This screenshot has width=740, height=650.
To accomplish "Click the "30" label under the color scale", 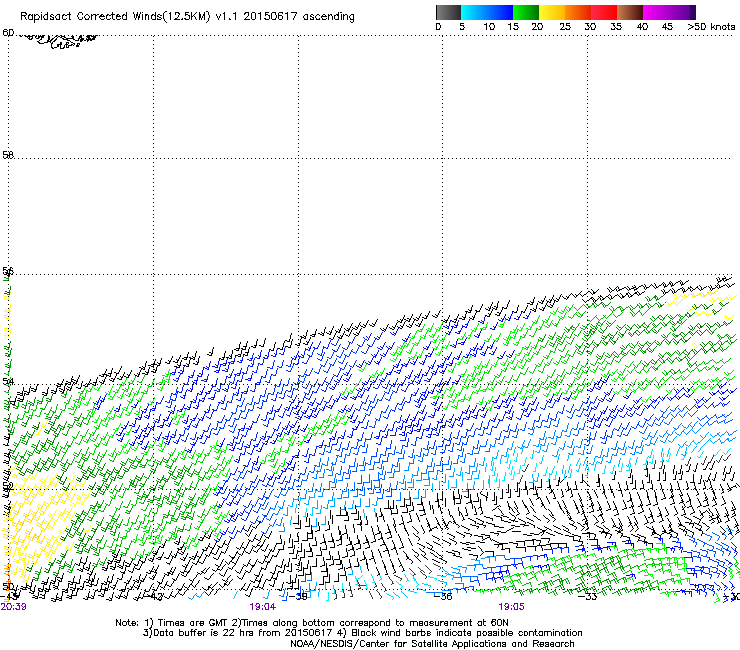I will 590,26.
